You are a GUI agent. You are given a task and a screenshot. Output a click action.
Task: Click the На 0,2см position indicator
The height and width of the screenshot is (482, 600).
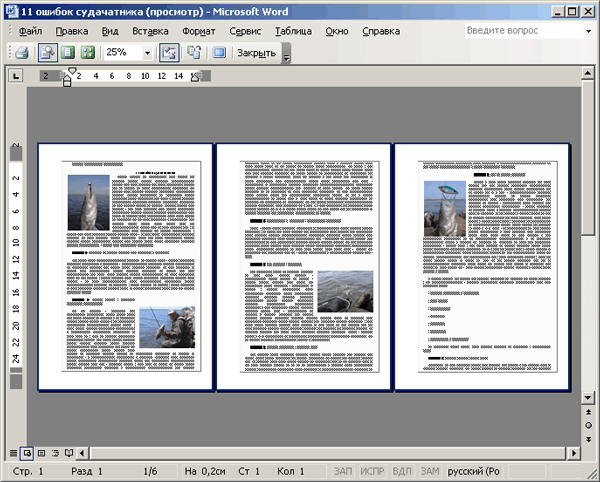pos(205,471)
